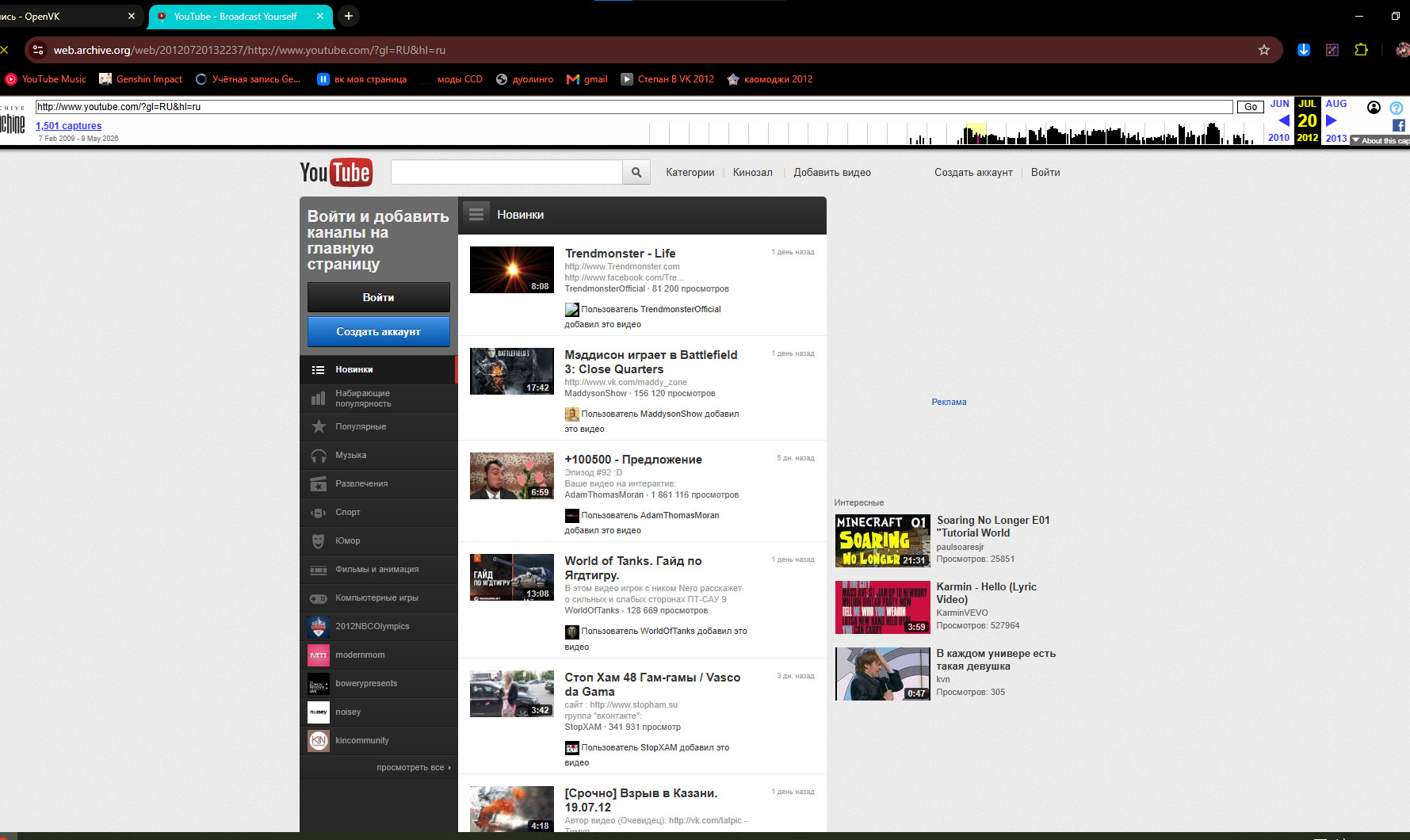Go to previous capture with left arrow
The width and height of the screenshot is (1410, 840).
point(1284,120)
